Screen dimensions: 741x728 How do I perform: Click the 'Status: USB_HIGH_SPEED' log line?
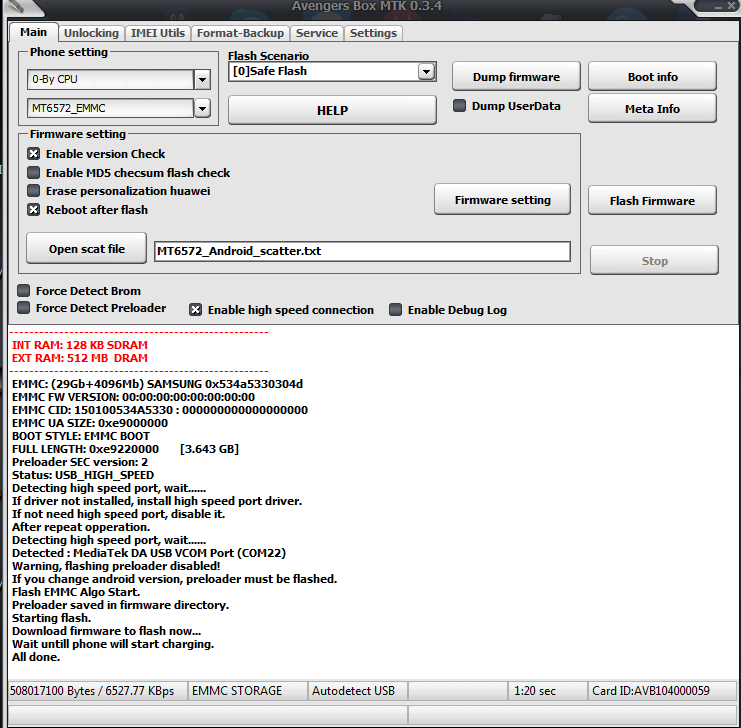point(83,475)
